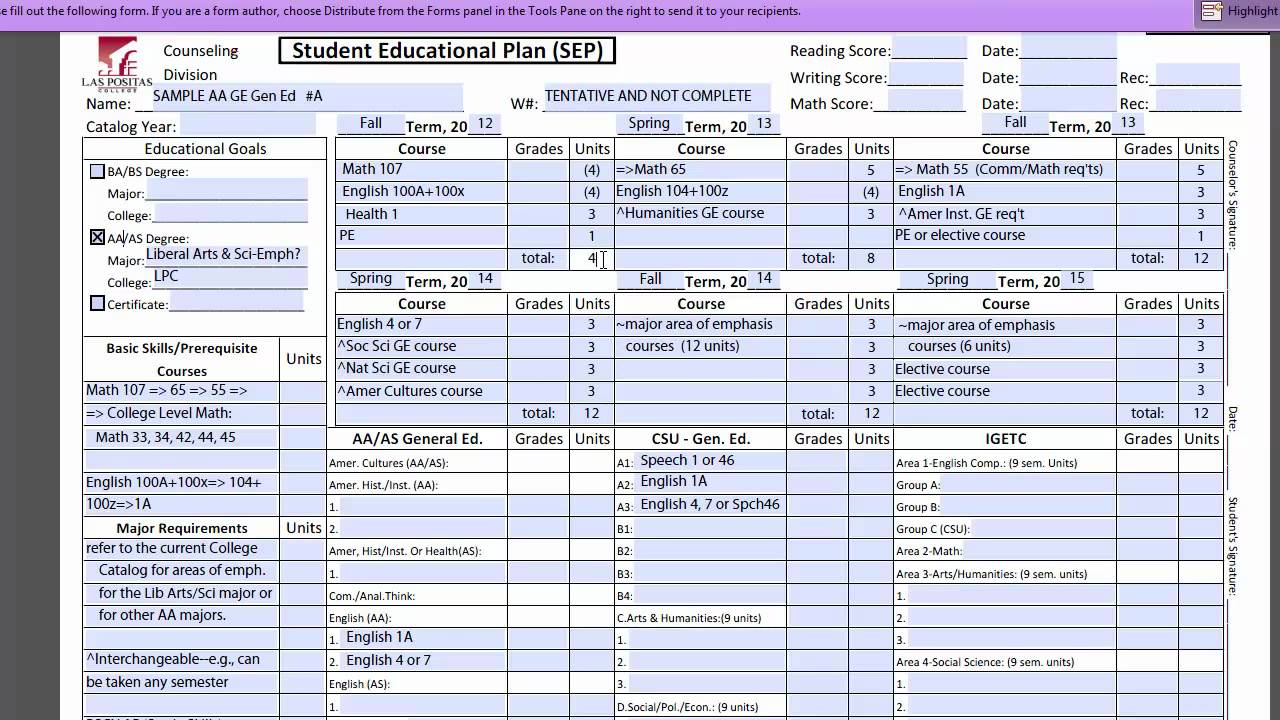
Task: Select the W# field reading TENTATIVE AND NOT COMPLETE
Action: pos(657,97)
